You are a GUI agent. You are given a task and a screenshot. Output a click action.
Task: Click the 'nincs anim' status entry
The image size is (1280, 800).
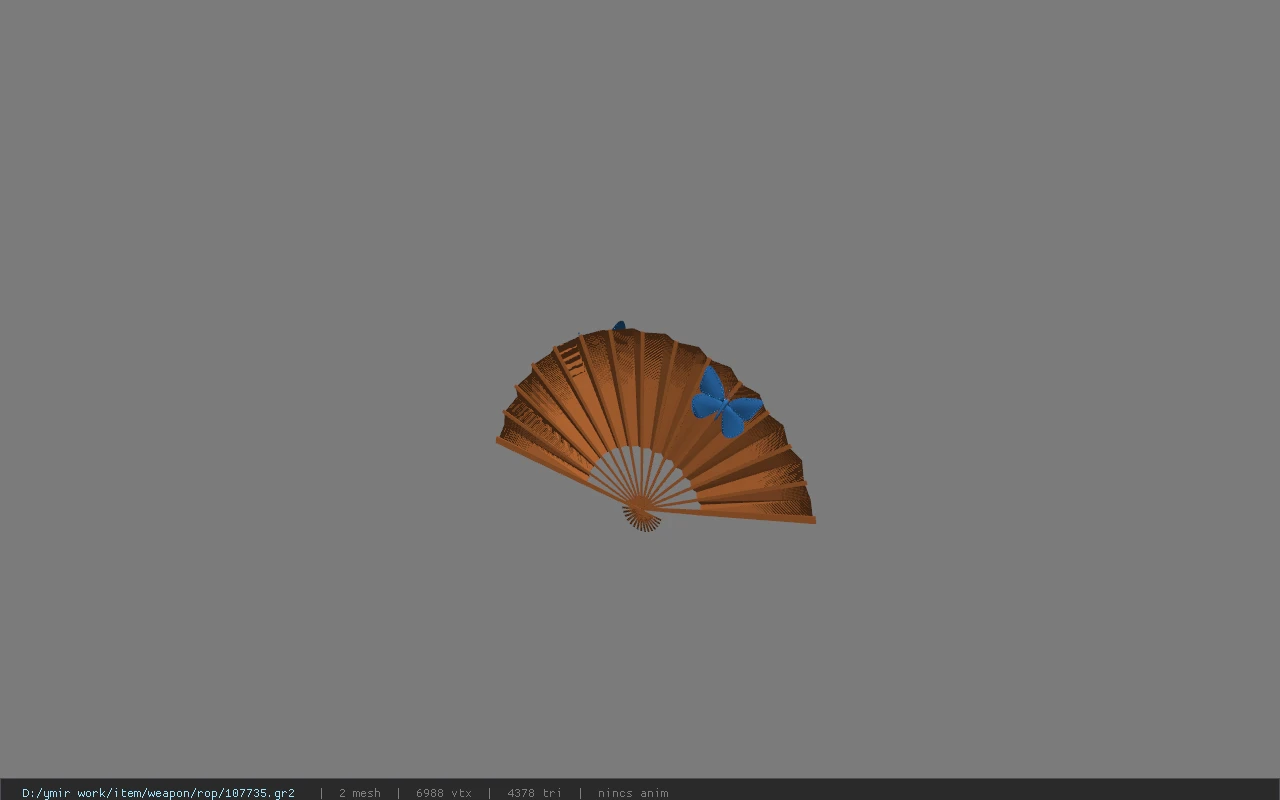pyautogui.click(x=633, y=793)
